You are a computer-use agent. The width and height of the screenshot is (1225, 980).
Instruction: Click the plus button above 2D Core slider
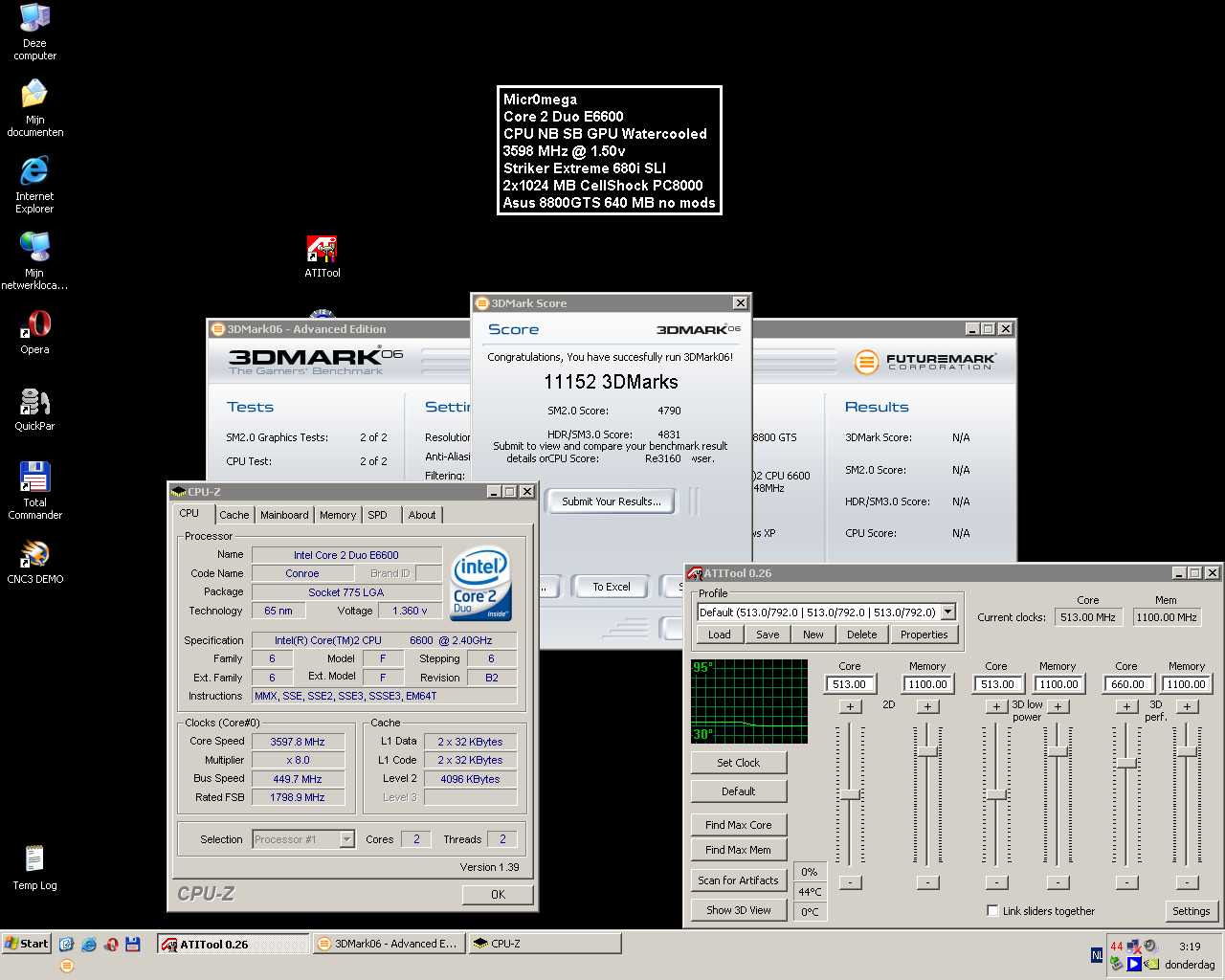click(x=850, y=706)
